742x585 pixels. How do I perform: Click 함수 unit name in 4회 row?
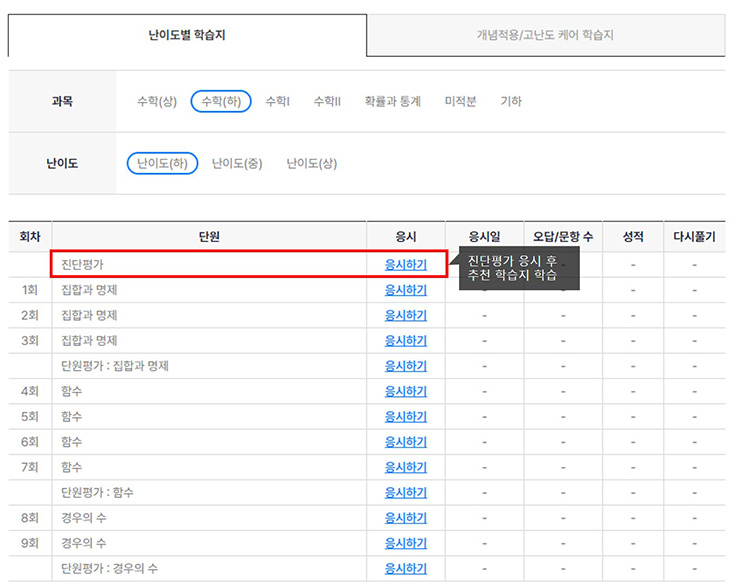click(x=71, y=391)
